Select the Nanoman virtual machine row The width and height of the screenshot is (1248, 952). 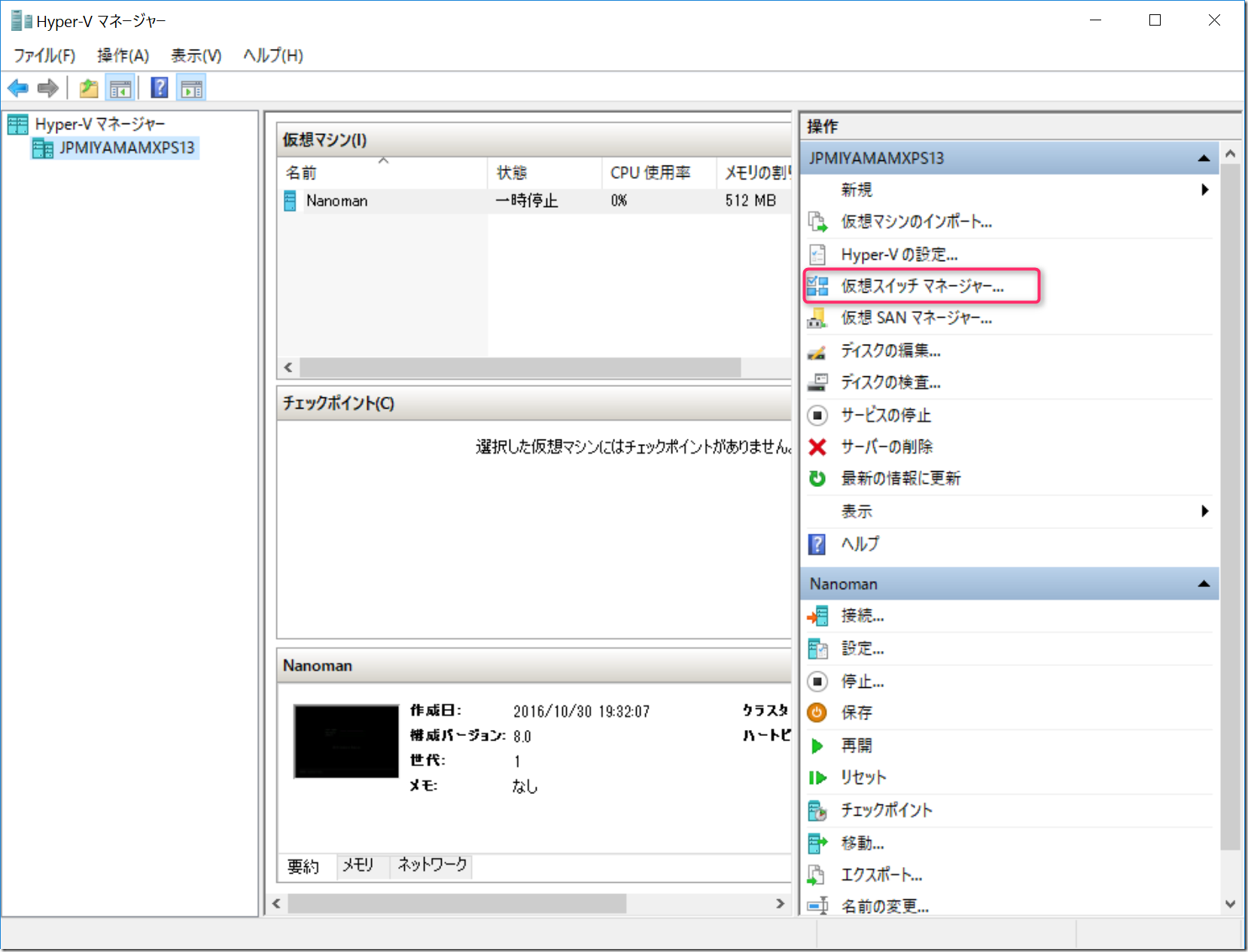(534, 201)
